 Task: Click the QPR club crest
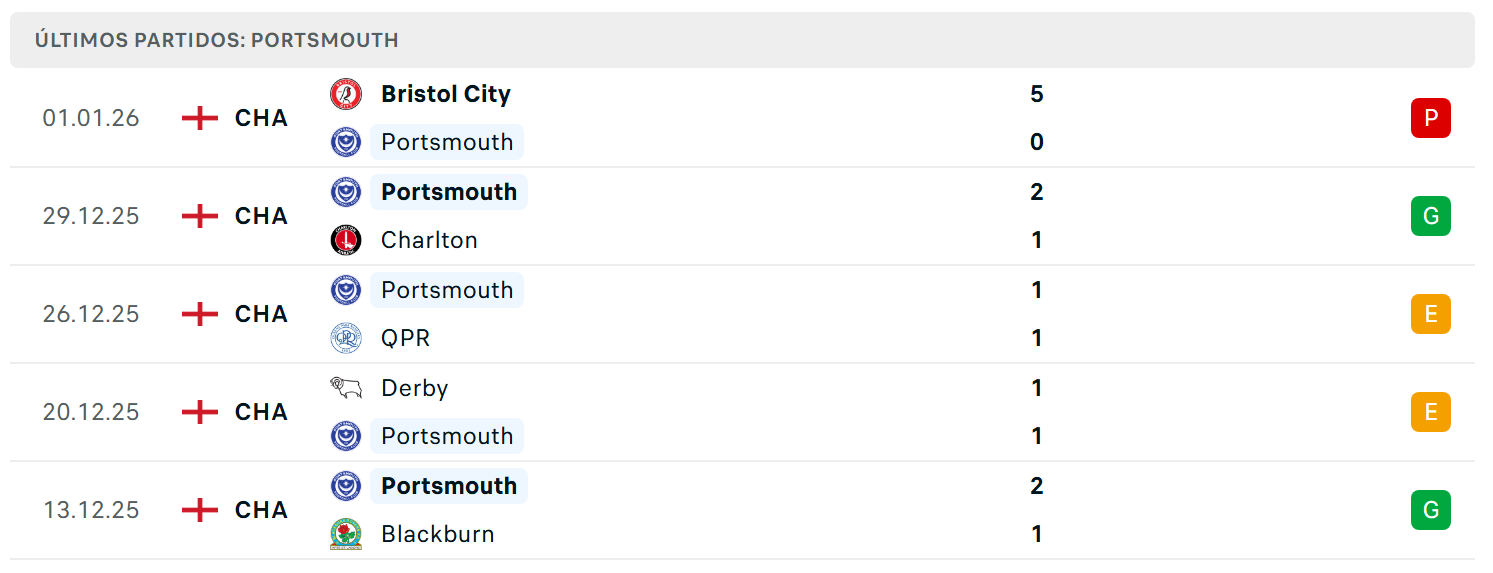pos(346,338)
